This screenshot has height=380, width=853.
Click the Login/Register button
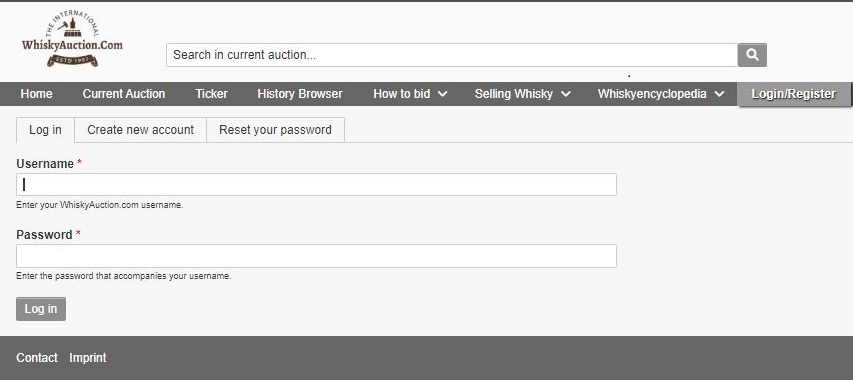[793, 94]
